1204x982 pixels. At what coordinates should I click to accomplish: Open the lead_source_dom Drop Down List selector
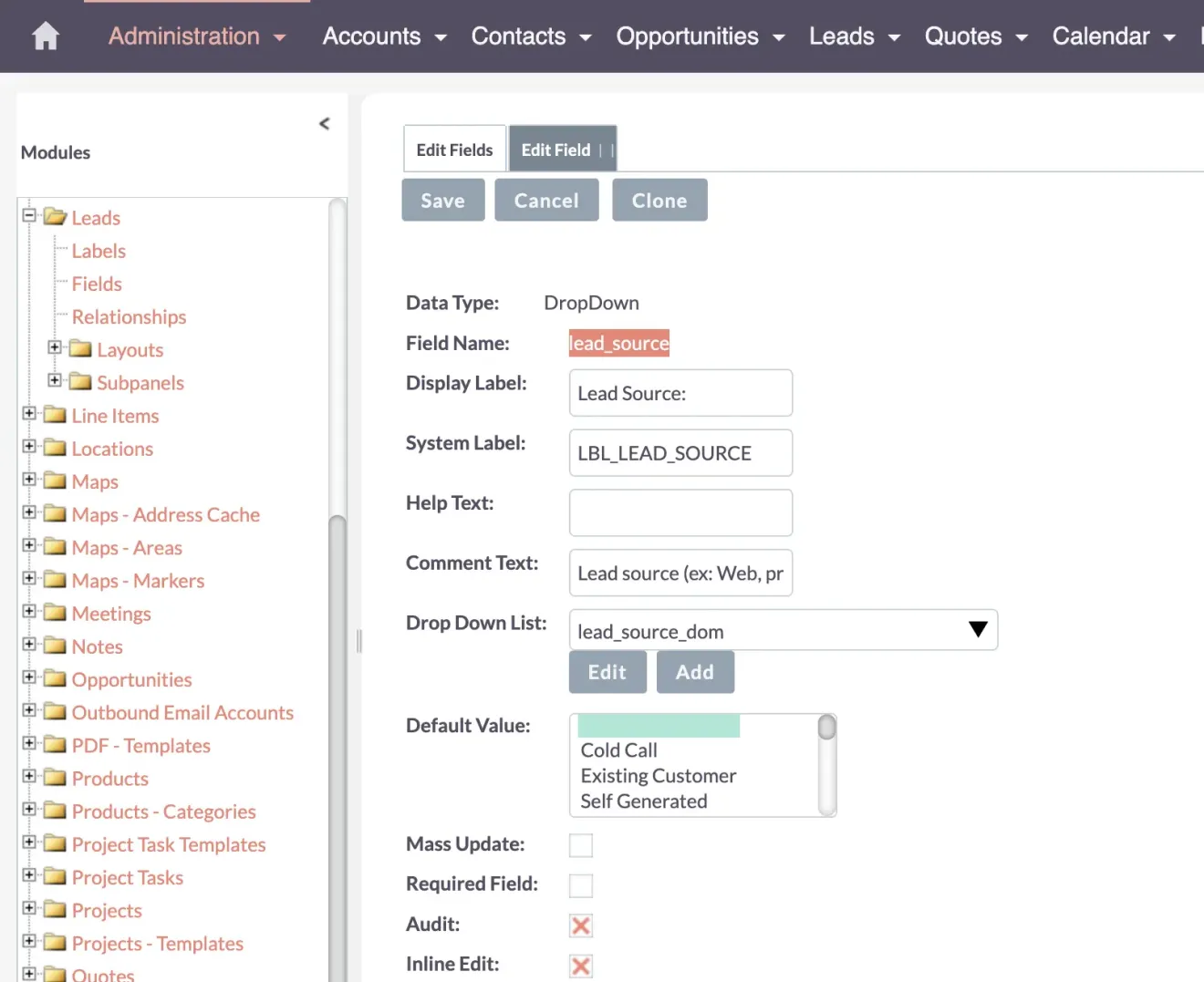tap(783, 630)
